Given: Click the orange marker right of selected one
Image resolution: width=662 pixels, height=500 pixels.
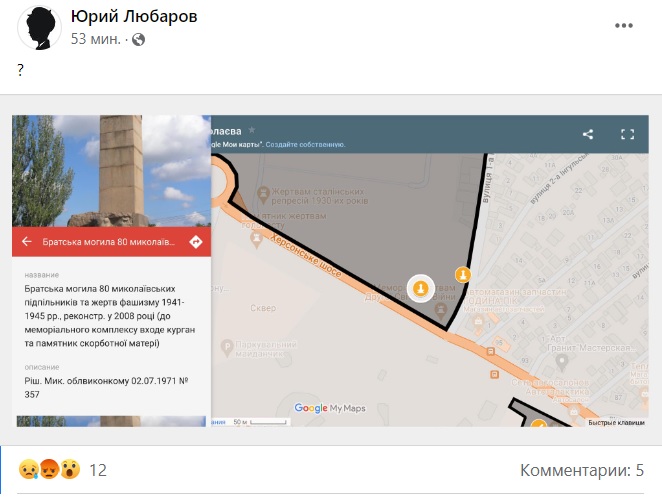Looking at the screenshot, I should [462, 275].
